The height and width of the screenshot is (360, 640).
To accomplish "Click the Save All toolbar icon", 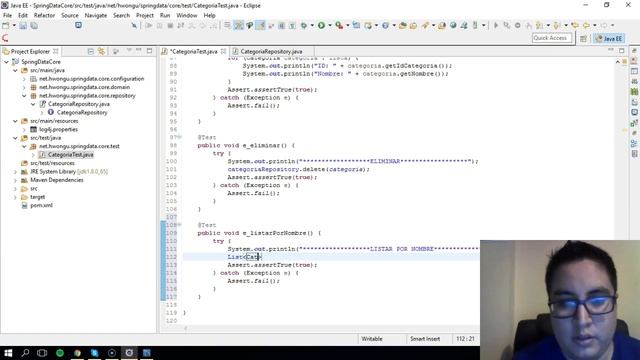I will (x=34, y=25).
